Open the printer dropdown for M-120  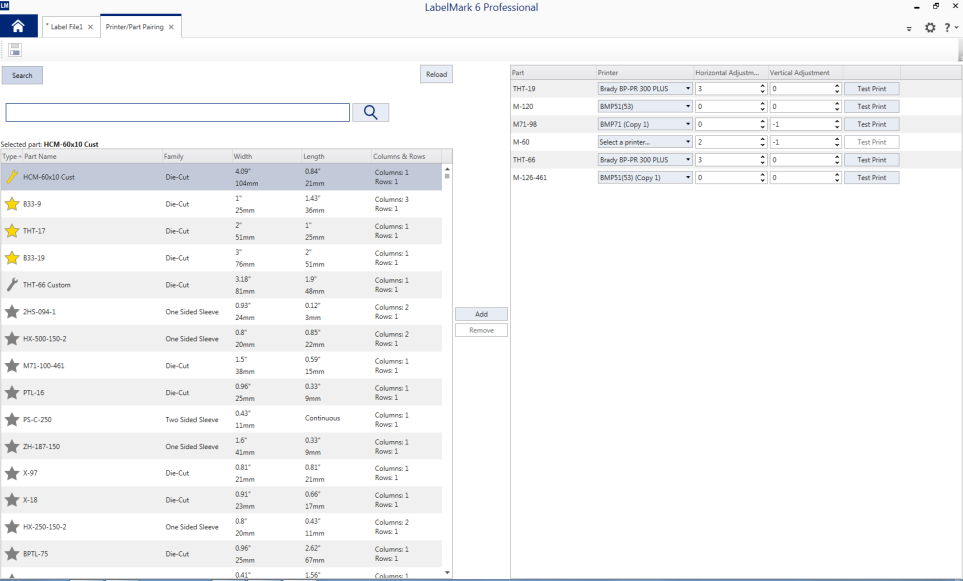click(645, 106)
